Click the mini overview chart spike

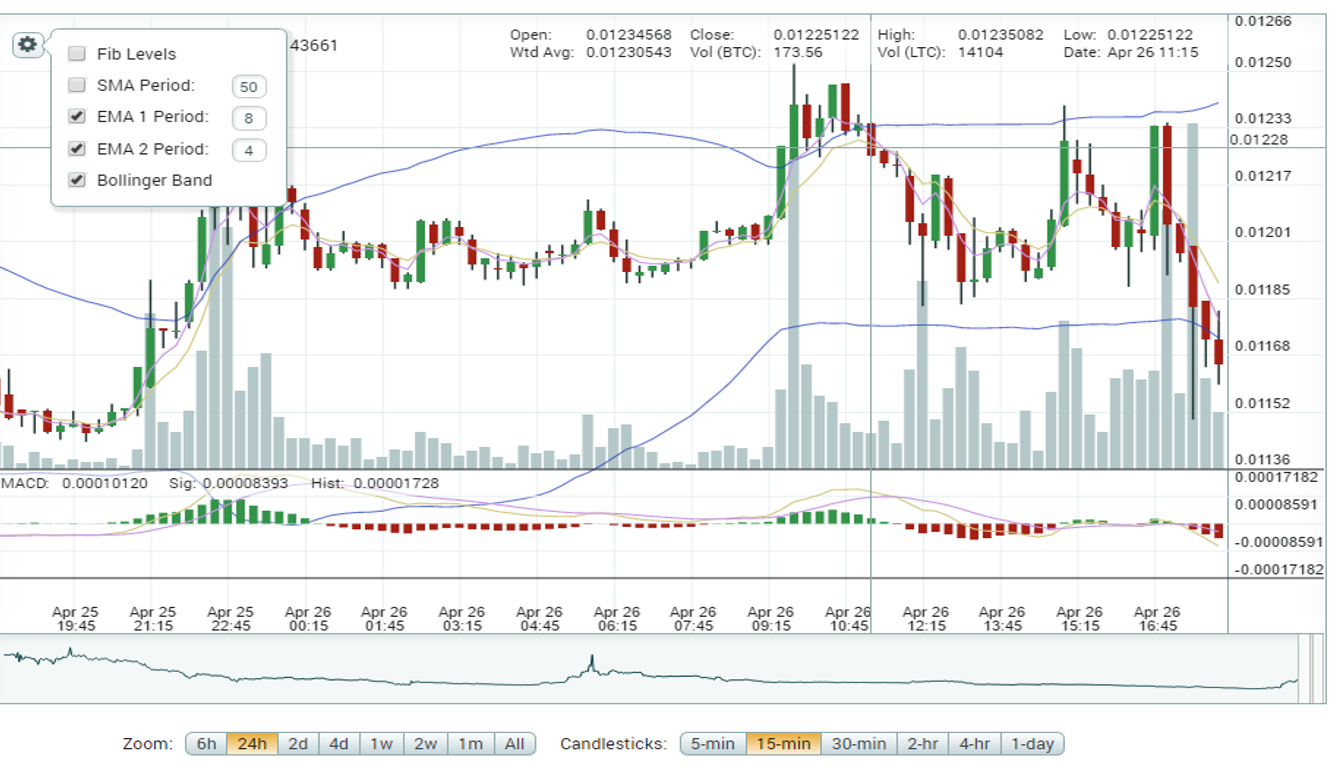tap(591, 662)
